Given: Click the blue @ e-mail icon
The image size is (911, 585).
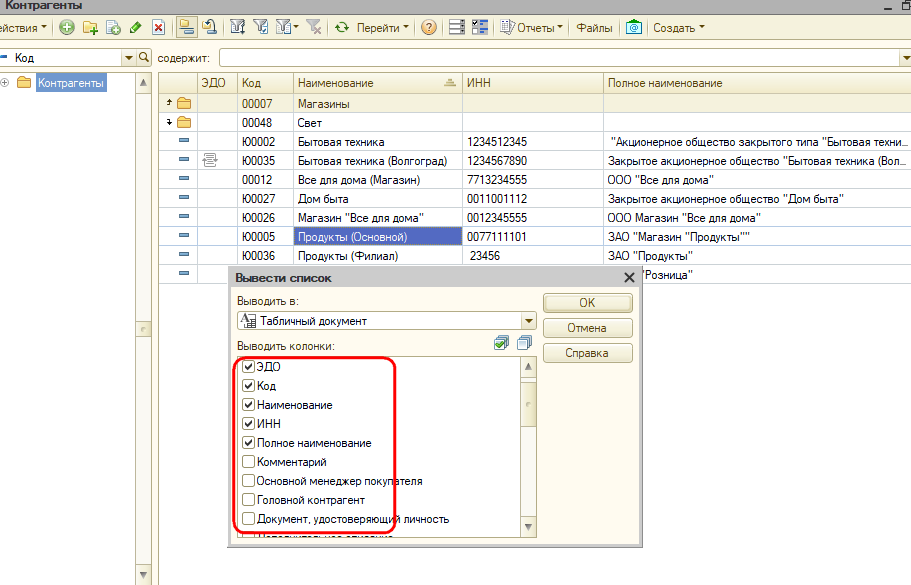Looking at the screenshot, I should point(634,27).
